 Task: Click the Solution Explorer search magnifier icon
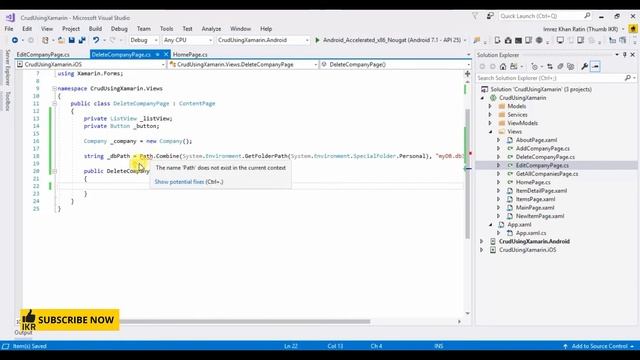click(627, 78)
